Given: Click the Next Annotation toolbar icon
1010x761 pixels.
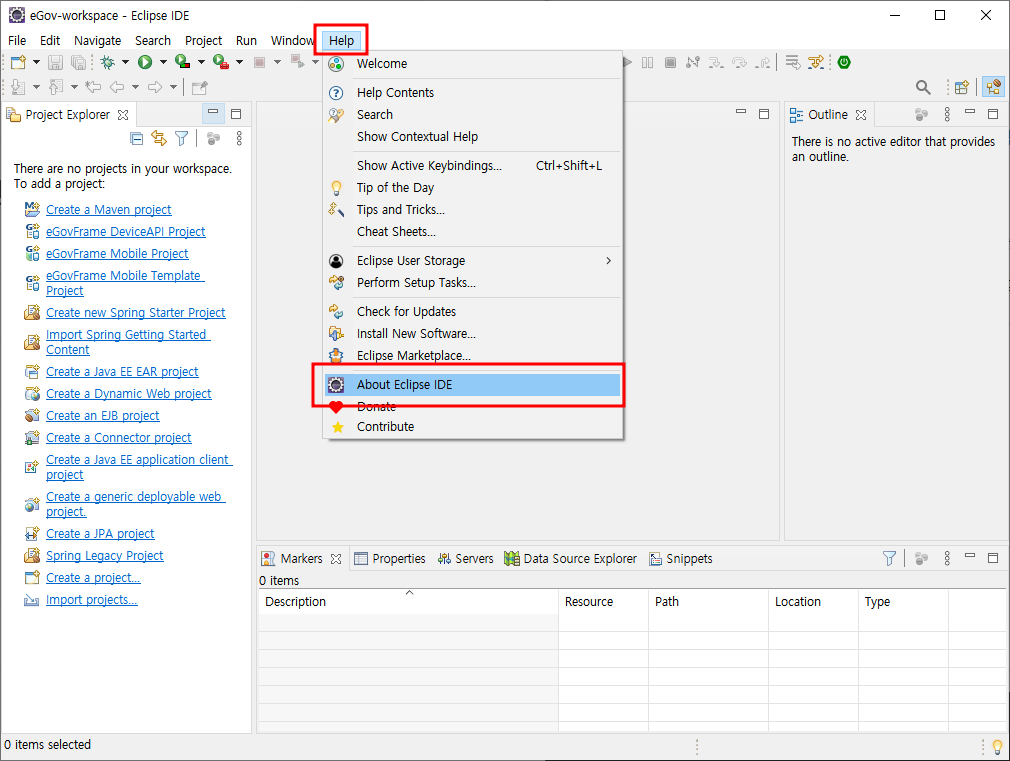Looking at the screenshot, I should point(18,87).
